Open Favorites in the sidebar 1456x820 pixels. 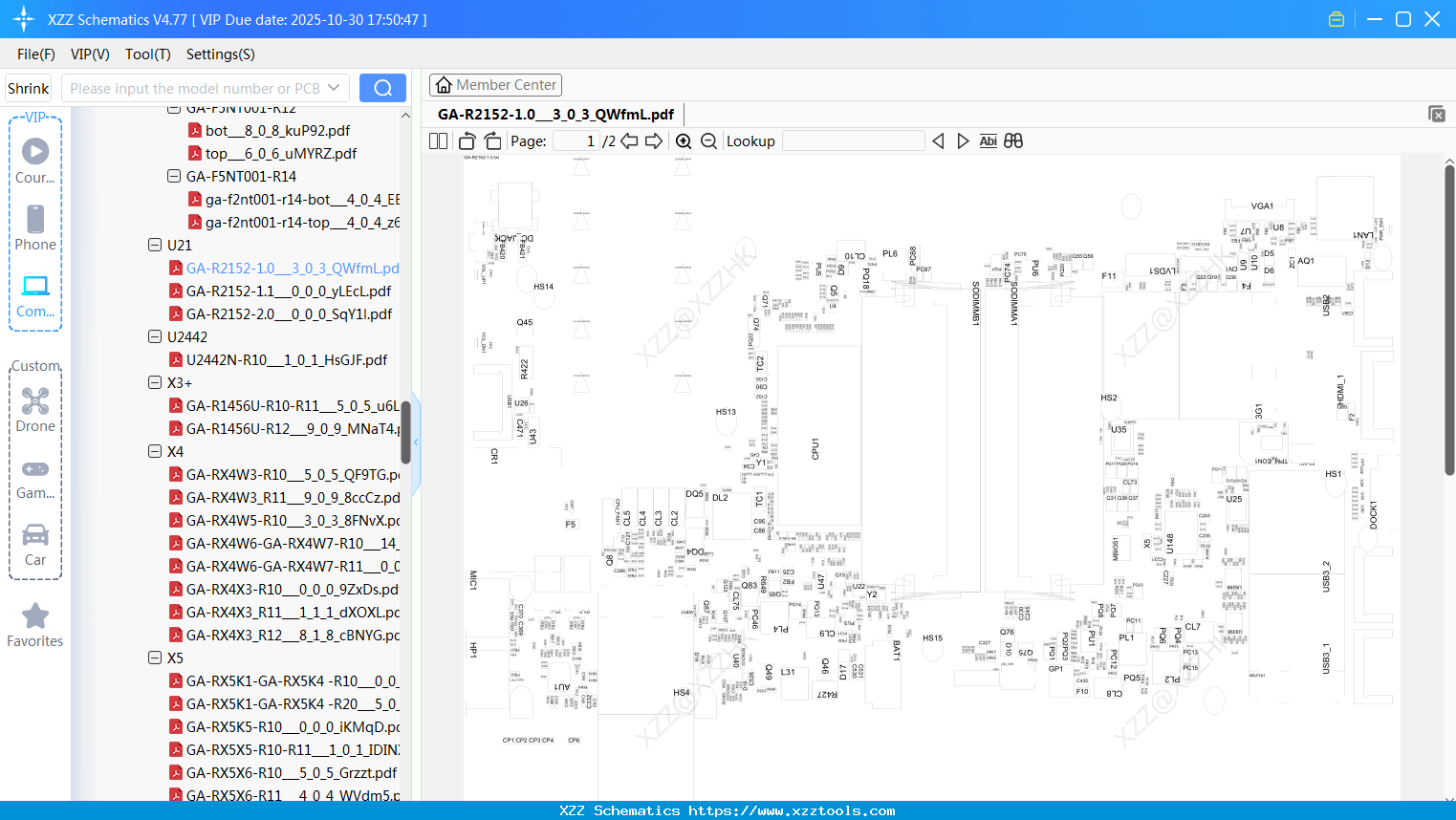pyautogui.click(x=35, y=626)
